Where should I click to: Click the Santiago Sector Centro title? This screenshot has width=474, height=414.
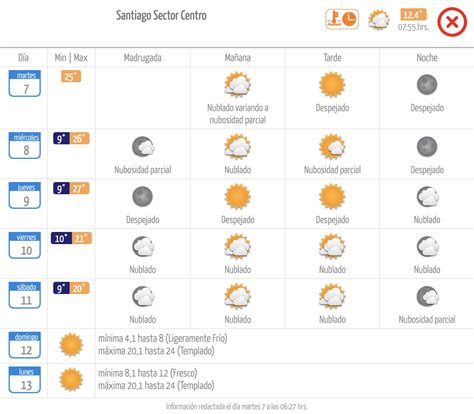coord(161,15)
